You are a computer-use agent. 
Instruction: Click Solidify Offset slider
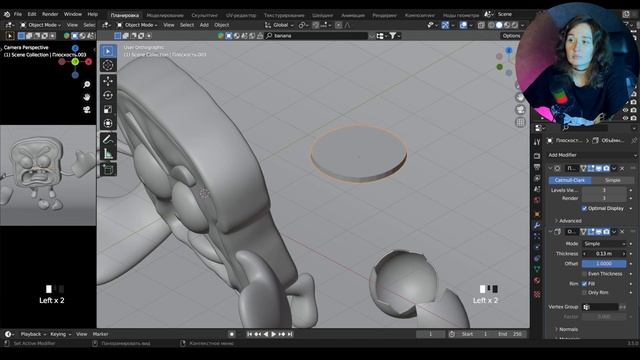604,264
